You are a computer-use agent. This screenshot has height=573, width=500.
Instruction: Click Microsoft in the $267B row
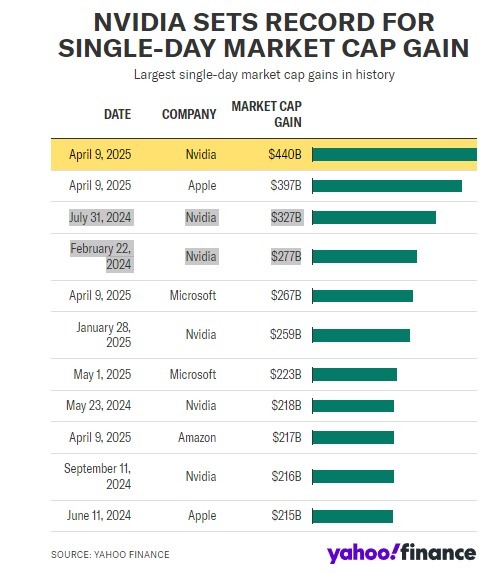click(193, 295)
